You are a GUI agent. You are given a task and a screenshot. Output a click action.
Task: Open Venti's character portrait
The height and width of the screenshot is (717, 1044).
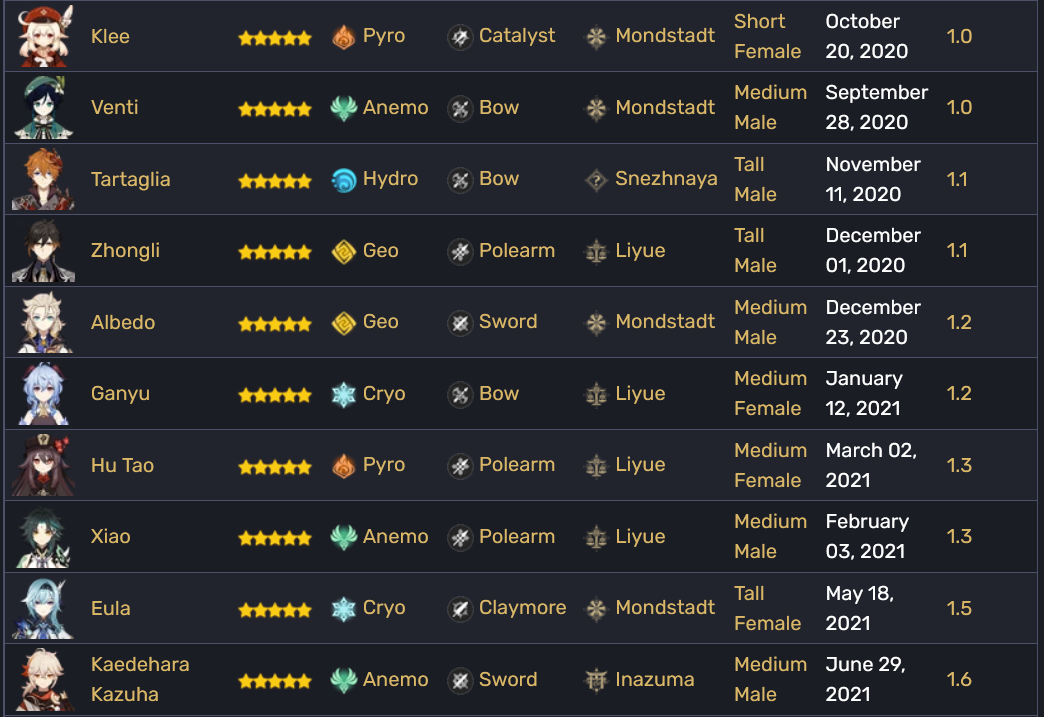[x=43, y=107]
